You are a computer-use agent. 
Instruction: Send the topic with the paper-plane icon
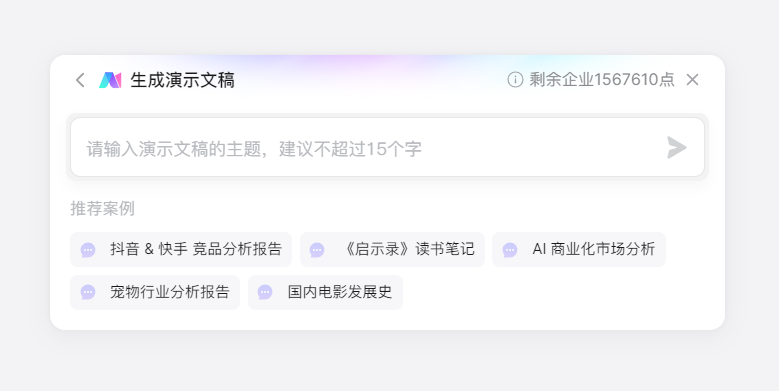[x=677, y=148]
